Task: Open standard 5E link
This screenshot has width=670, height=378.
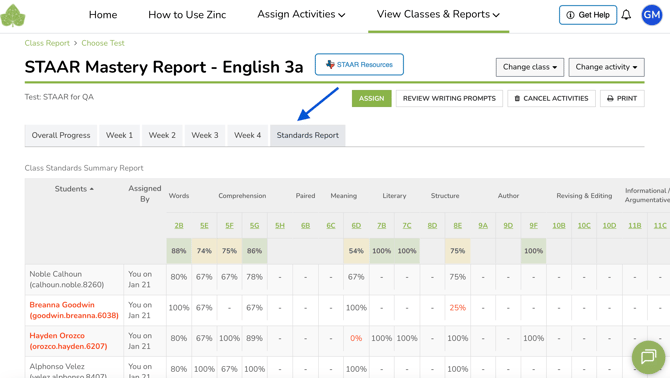Action: 204,226
